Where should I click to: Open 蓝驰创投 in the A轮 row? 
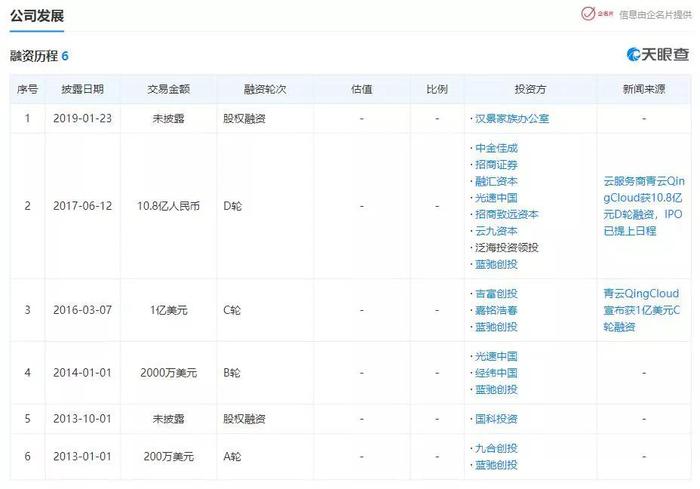(496, 465)
